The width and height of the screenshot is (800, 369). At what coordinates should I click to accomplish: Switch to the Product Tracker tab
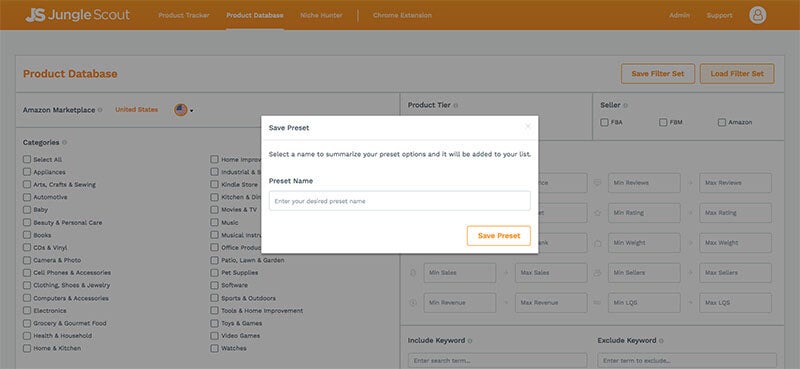[184, 15]
